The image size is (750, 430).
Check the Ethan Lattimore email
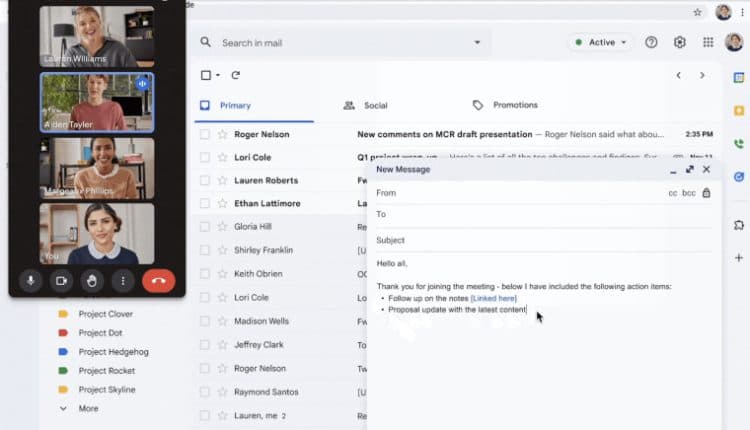click(x=205, y=203)
